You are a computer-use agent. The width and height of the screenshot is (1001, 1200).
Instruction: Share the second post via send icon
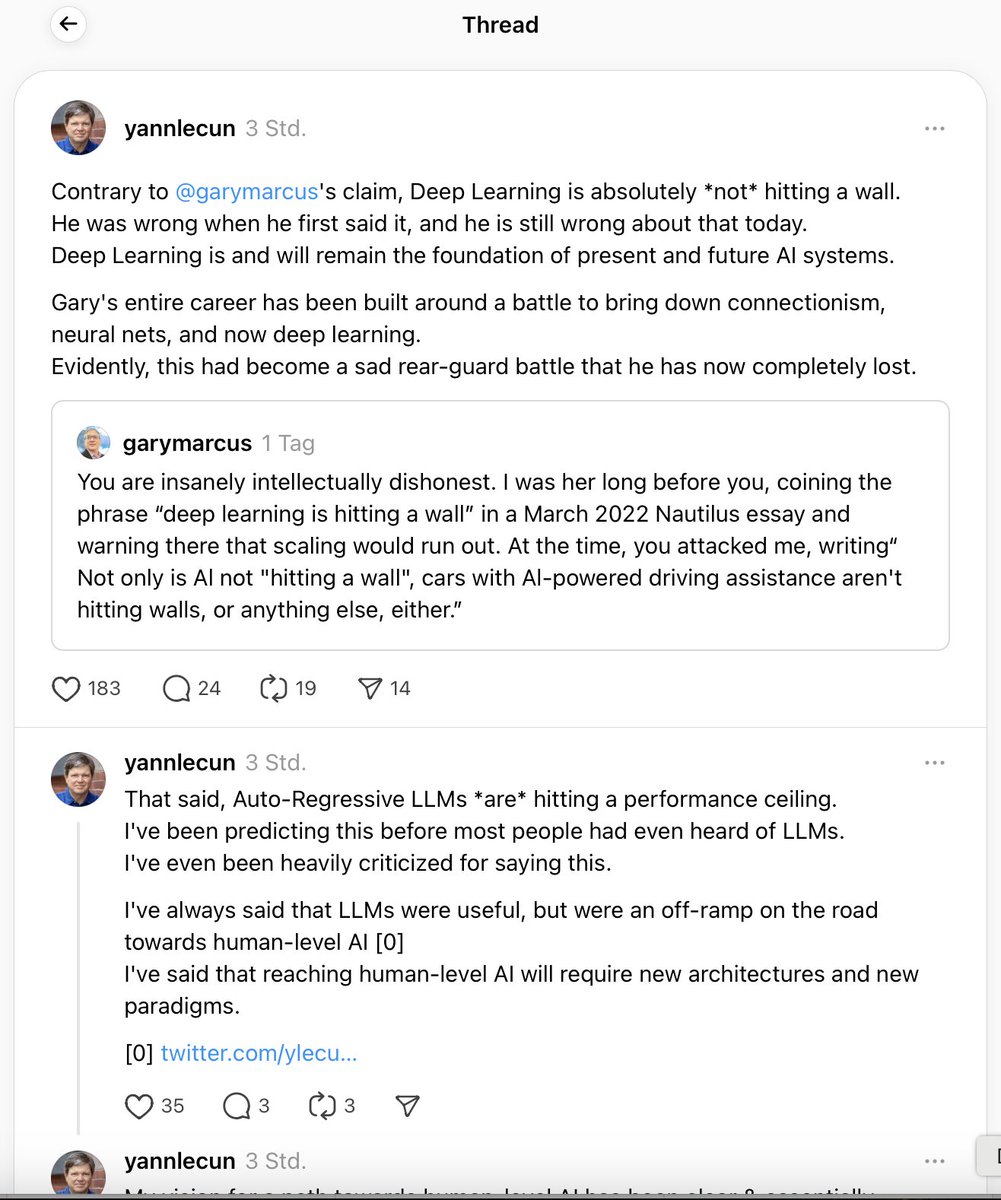point(407,1105)
